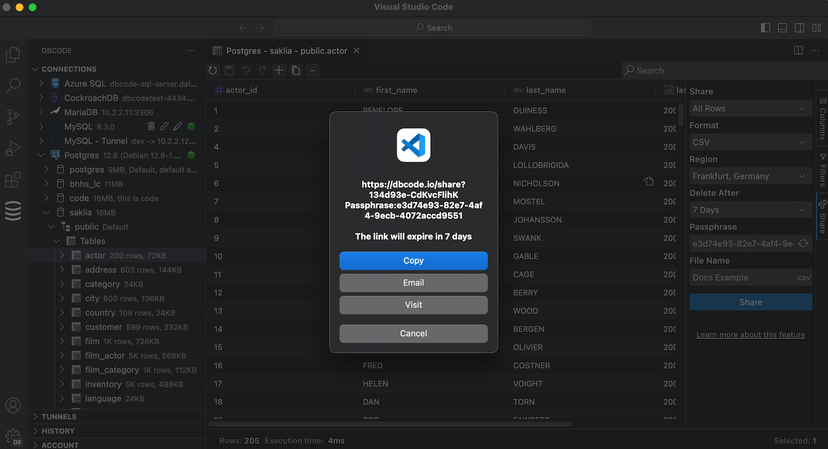Click the redo icon in table toolbar
Image resolution: width=828 pixels, height=449 pixels.
(x=262, y=70)
